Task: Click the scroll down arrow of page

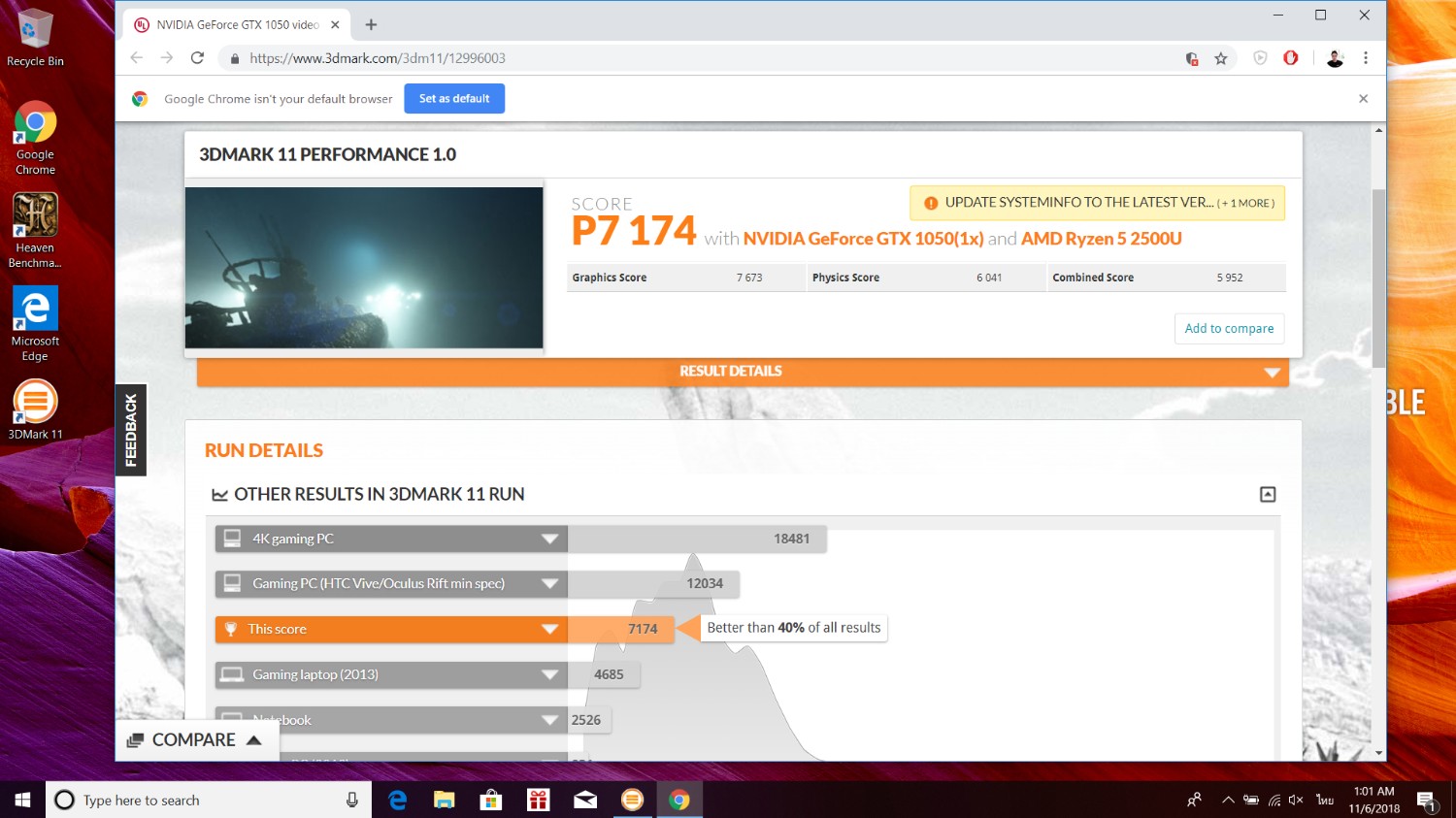Action: 1378,753
